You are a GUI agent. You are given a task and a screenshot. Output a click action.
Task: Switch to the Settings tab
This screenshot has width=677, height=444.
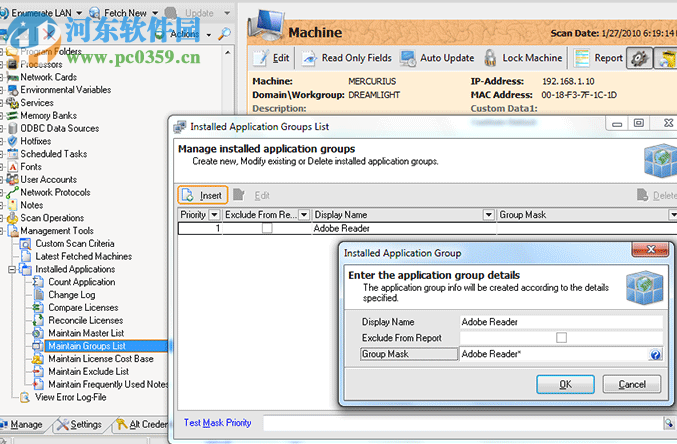pos(79,425)
